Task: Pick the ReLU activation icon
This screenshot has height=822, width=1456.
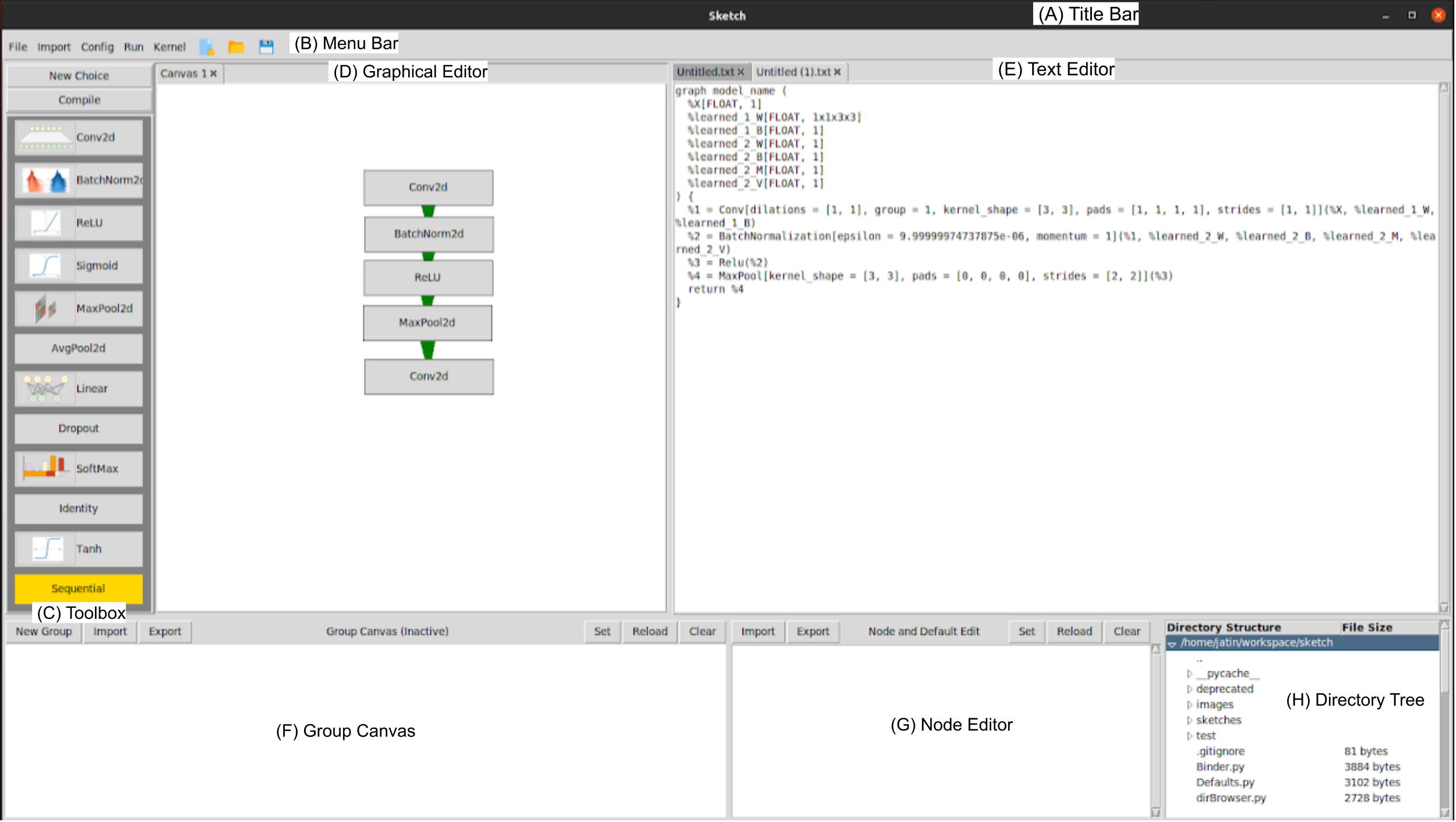Action: 45,223
